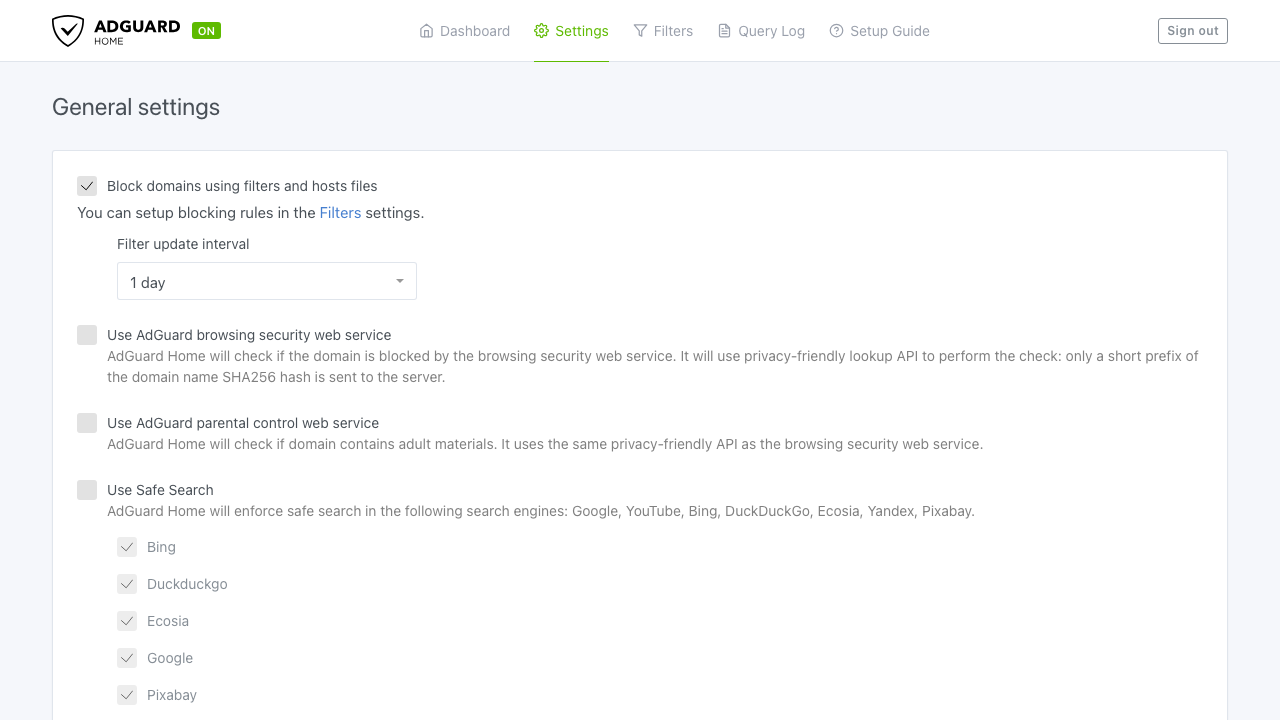Enable AdGuard parental control web service

(87, 423)
